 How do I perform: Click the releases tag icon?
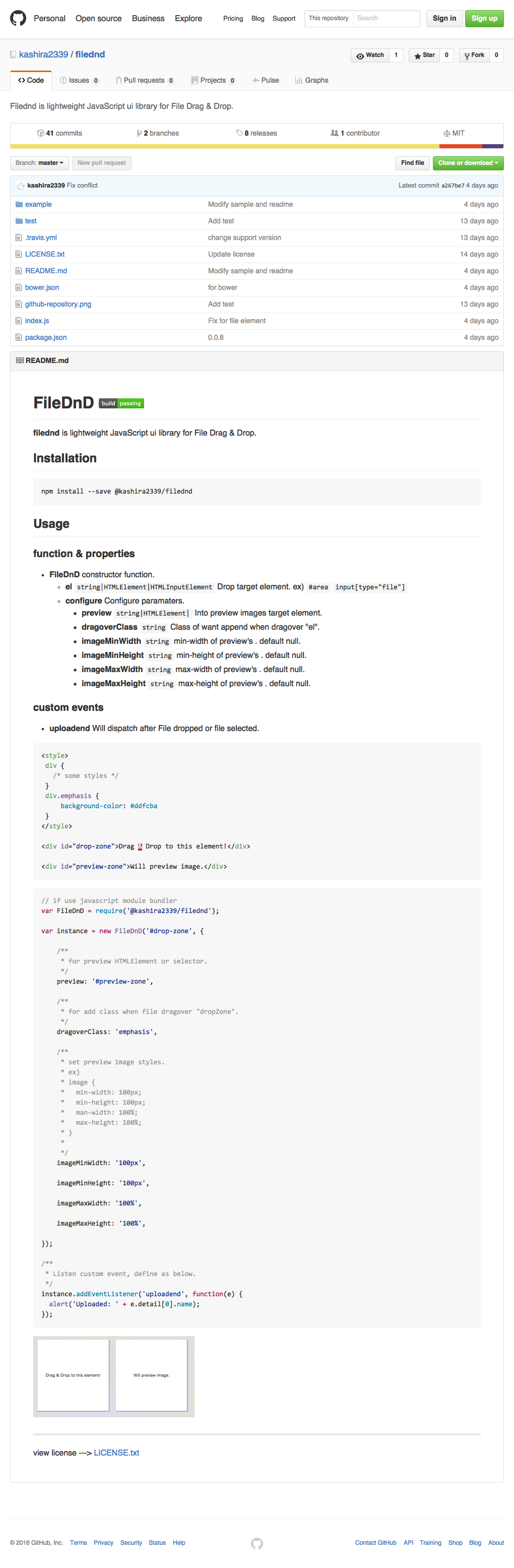[240, 133]
